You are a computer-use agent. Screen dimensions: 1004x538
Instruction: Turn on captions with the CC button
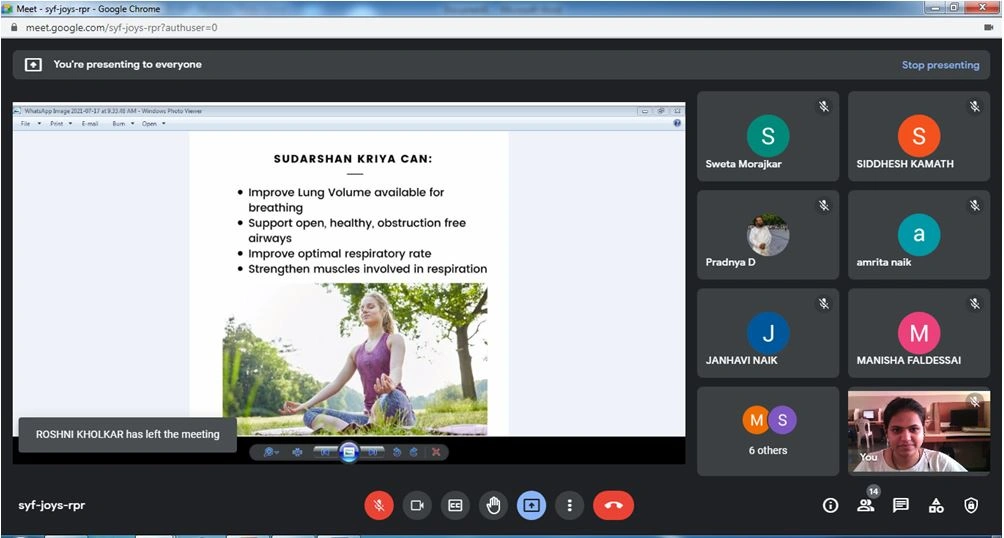(x=455, y=505)
